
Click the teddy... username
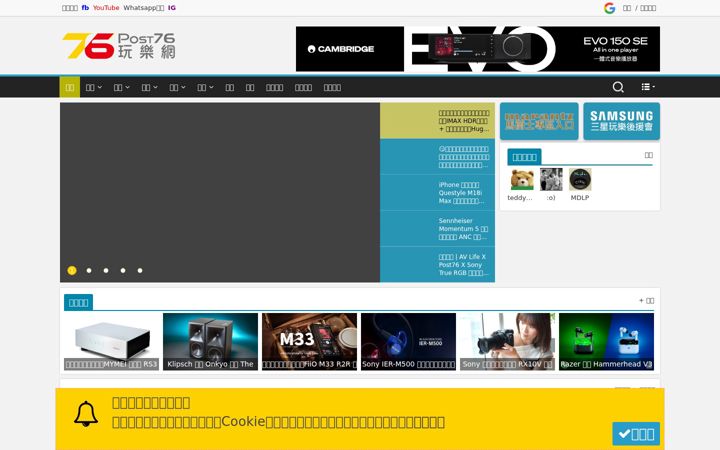(520, 198)
